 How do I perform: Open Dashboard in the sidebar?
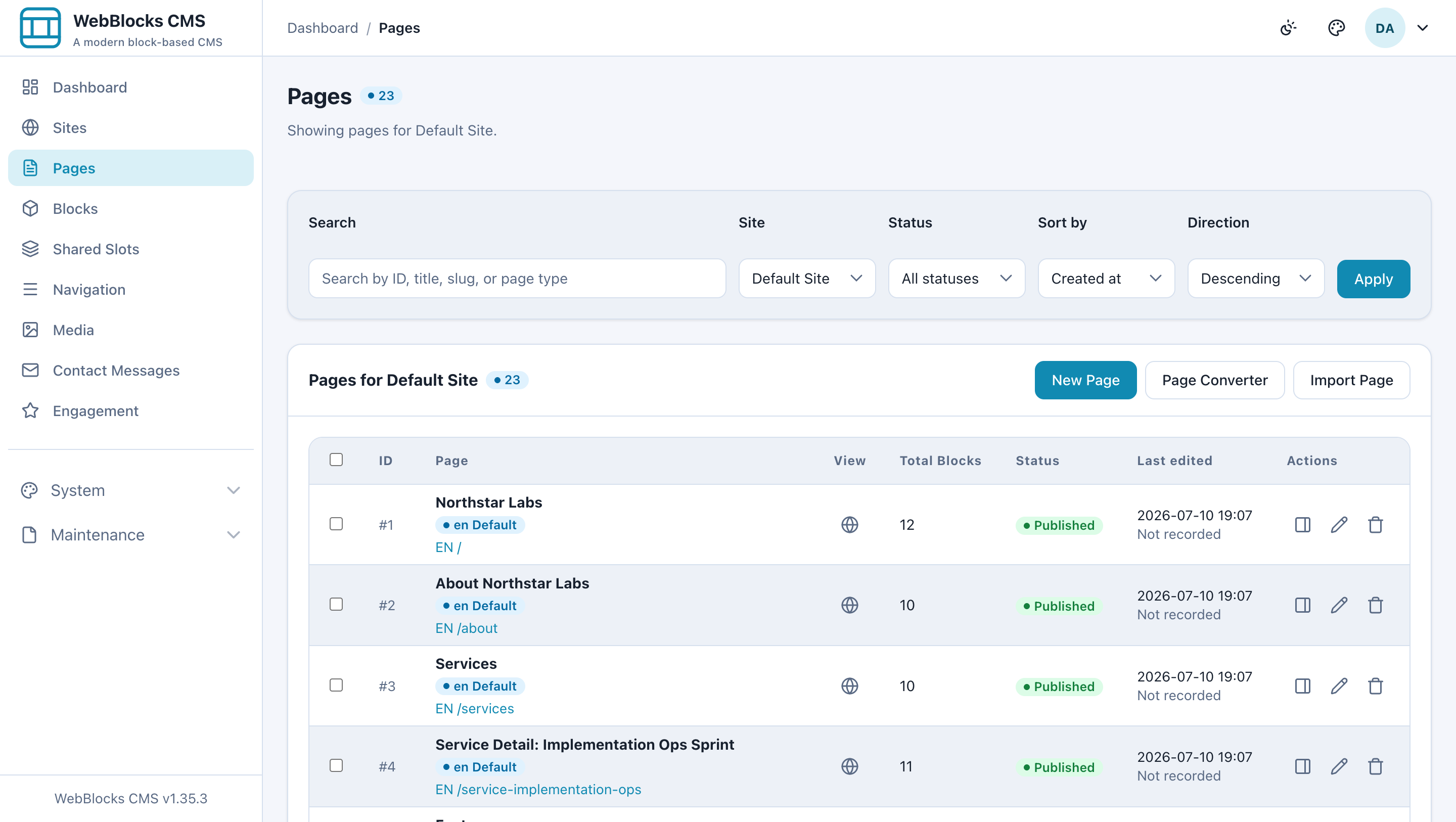click(x=130, y=87)
